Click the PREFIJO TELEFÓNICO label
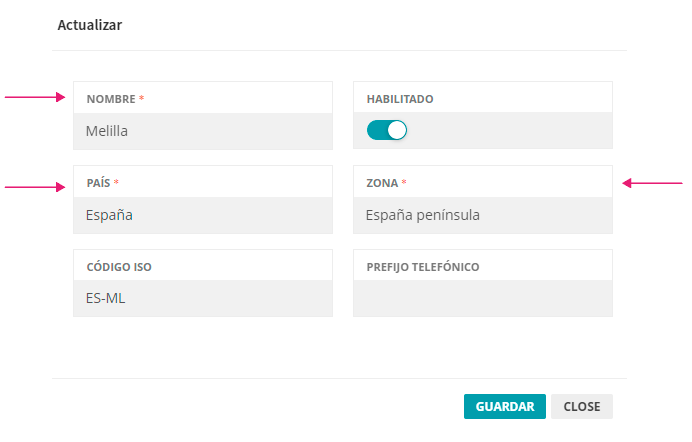 pyautogui.click(x=423, y=267)
